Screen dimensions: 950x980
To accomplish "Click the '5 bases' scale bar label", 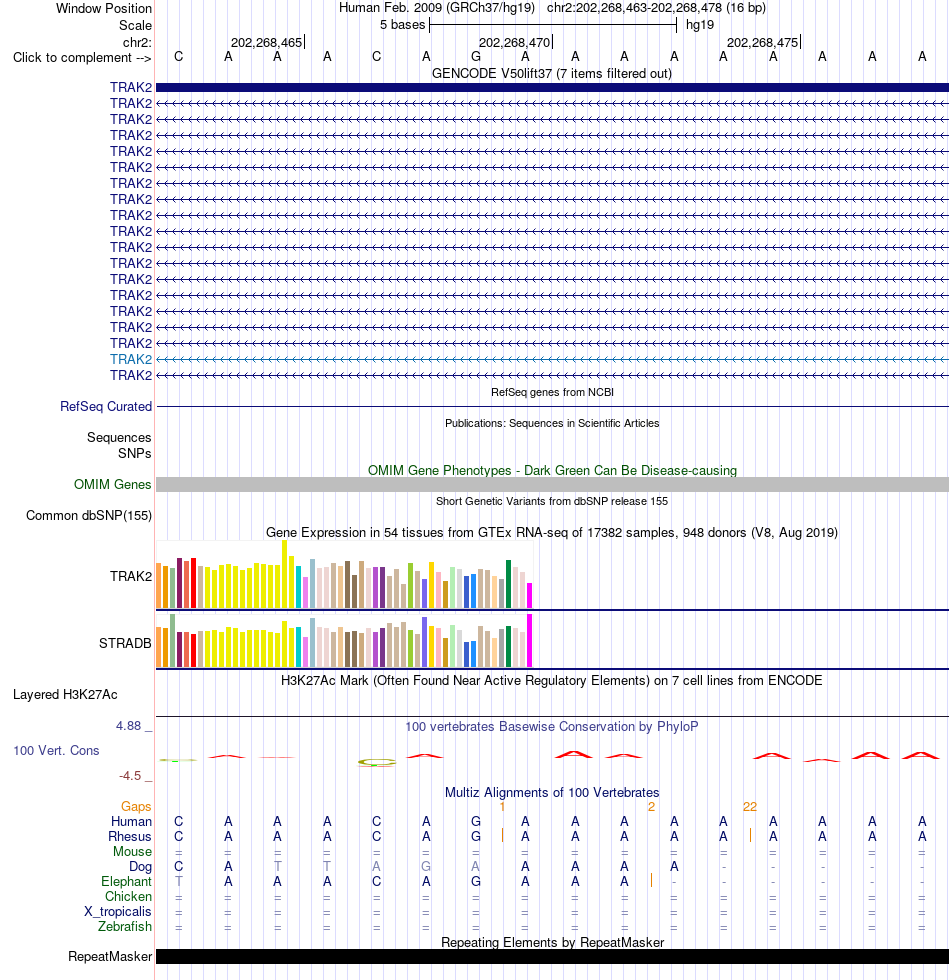I will coord(402,25).
